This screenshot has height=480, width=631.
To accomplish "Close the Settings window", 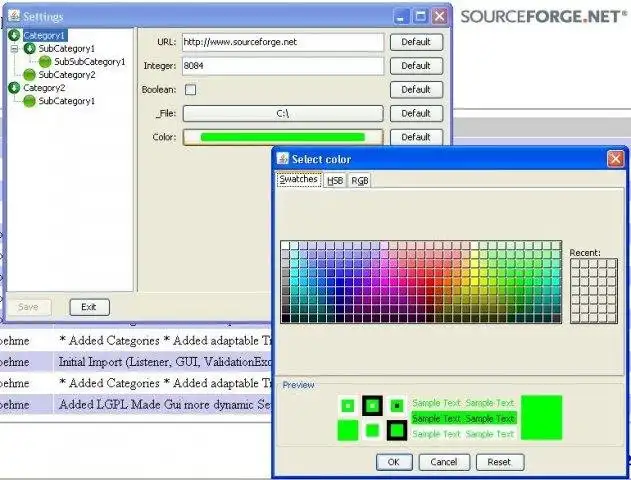I will 439,16.
